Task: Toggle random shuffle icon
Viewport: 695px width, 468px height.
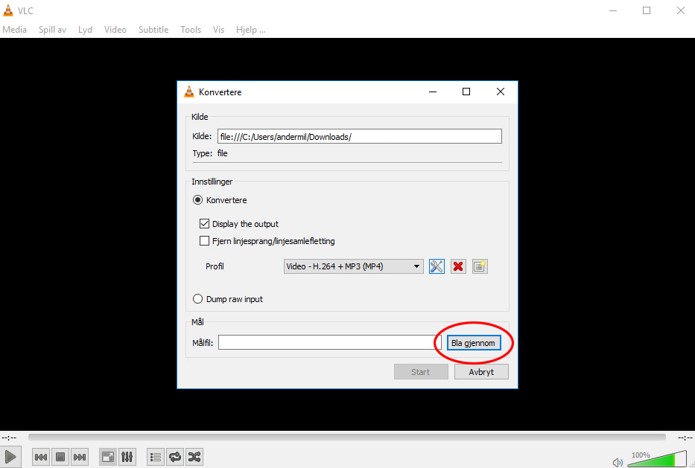Action: pos(194,456)
